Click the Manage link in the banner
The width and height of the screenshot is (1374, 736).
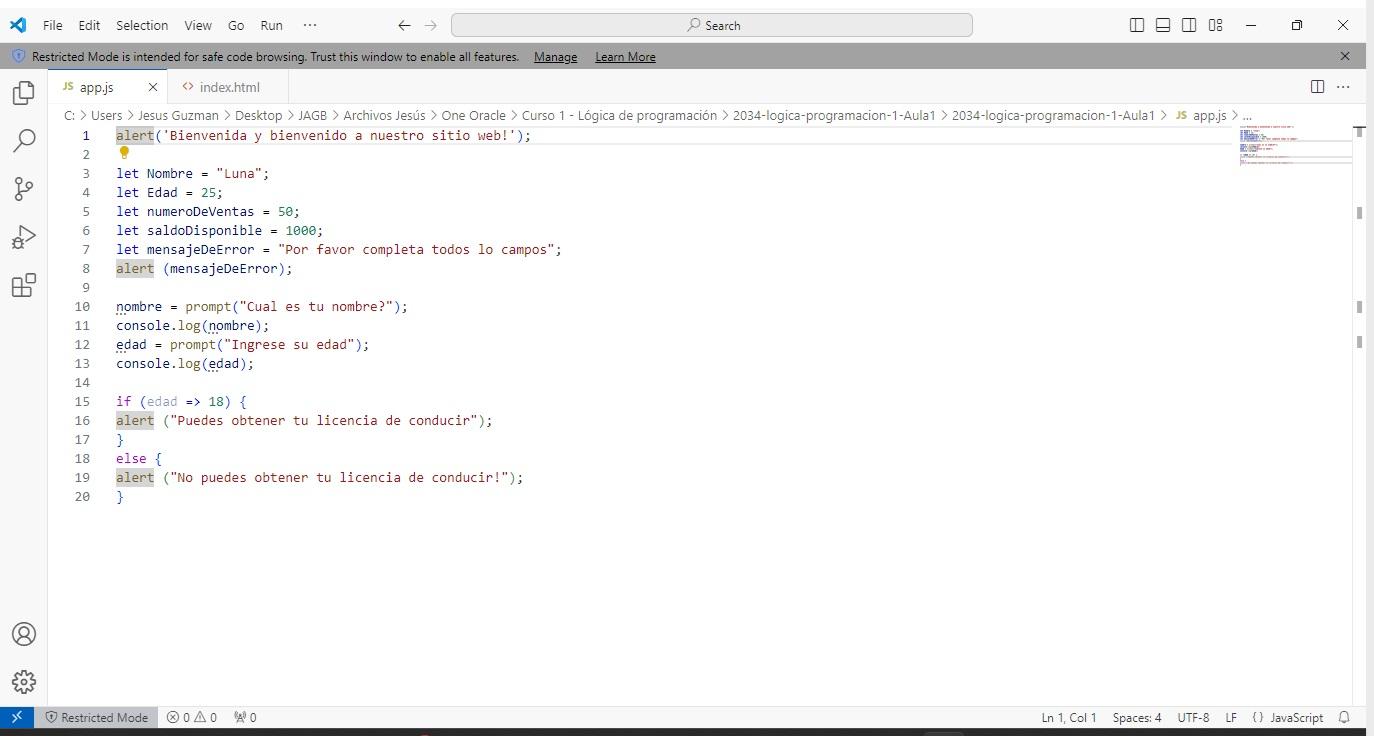click(x=555, y=57)
